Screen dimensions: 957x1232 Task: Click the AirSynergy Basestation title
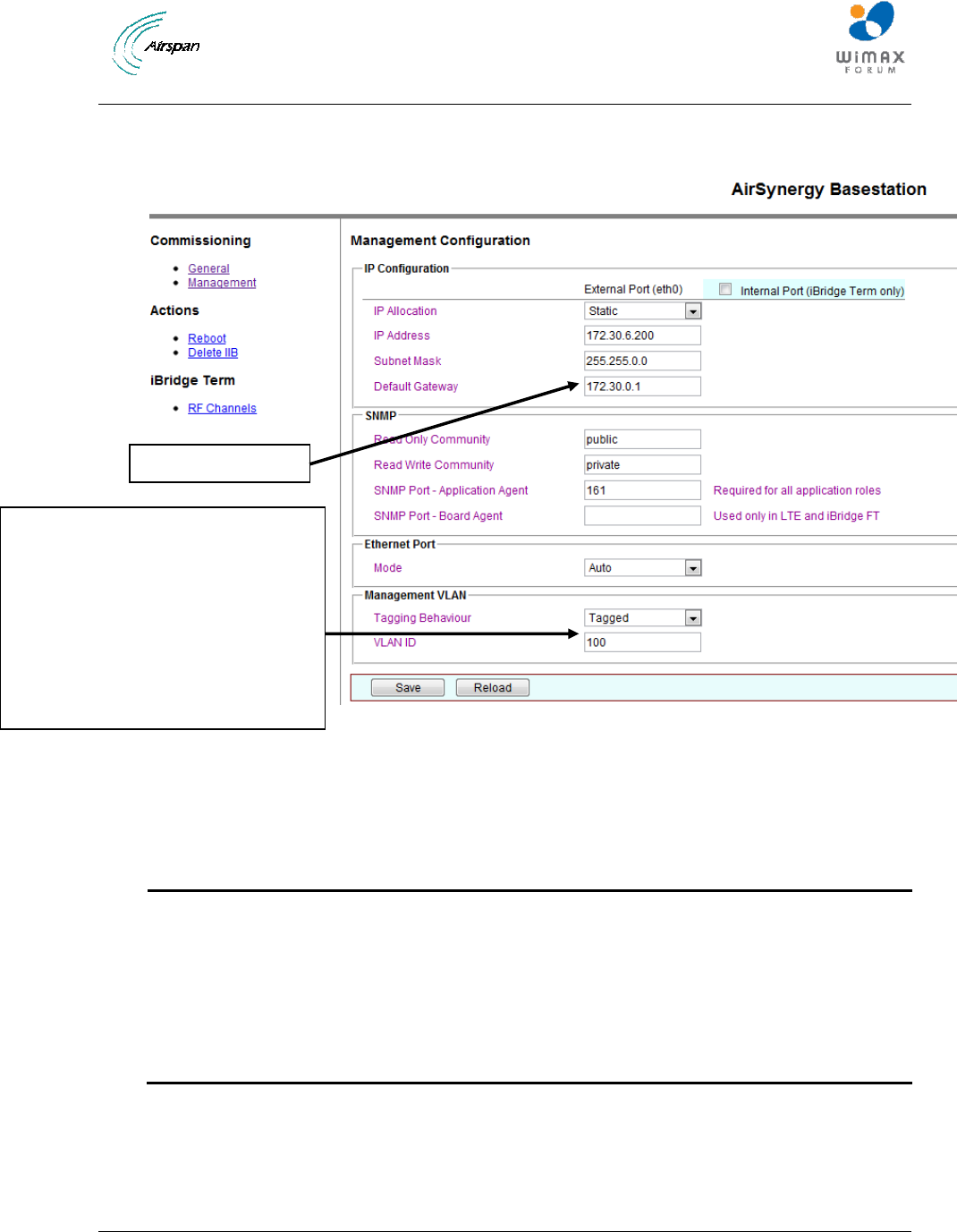click(x=829, y=189)
